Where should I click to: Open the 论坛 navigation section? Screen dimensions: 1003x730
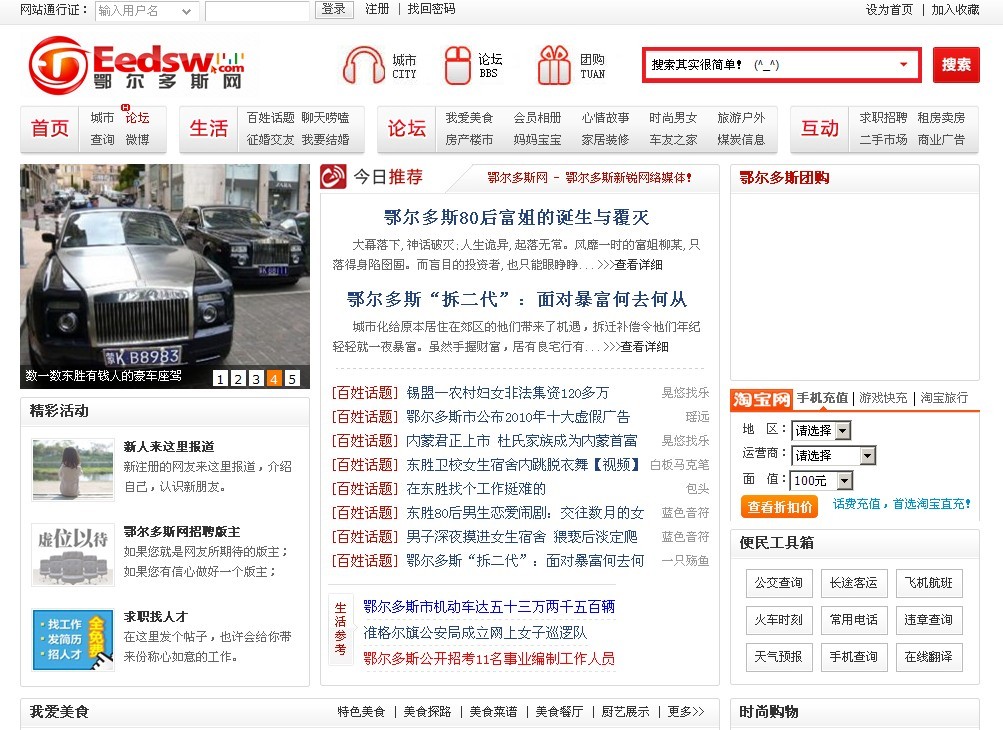(407, 129)
